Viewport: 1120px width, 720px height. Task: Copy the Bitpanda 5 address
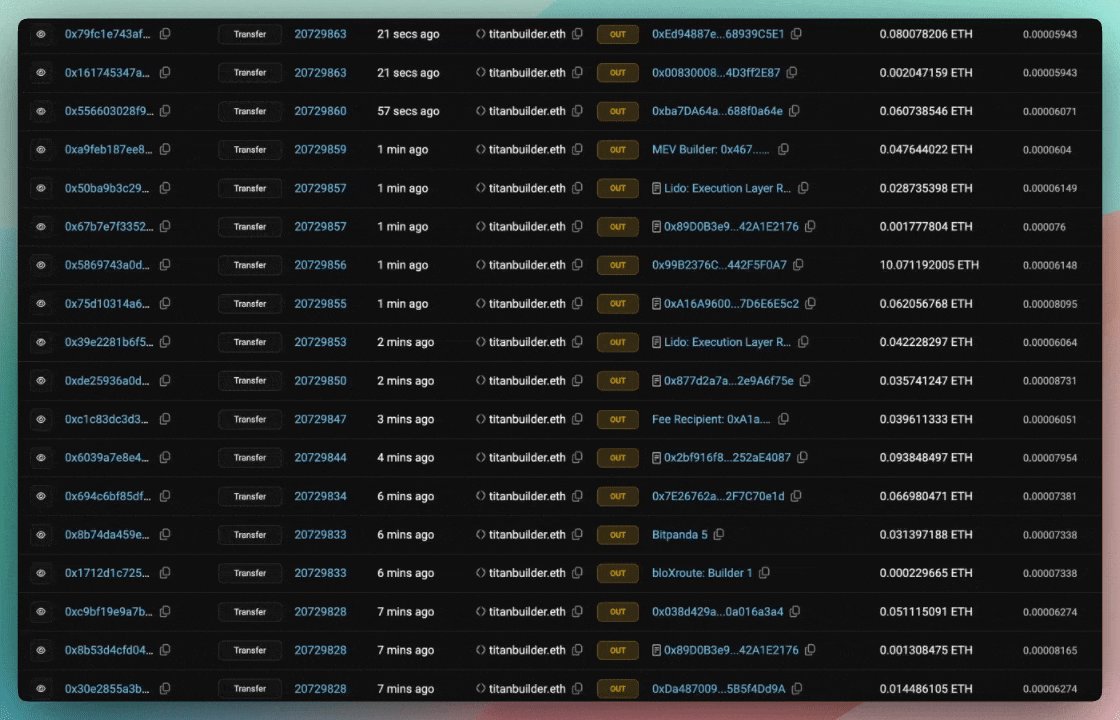(x=719, y=534)
